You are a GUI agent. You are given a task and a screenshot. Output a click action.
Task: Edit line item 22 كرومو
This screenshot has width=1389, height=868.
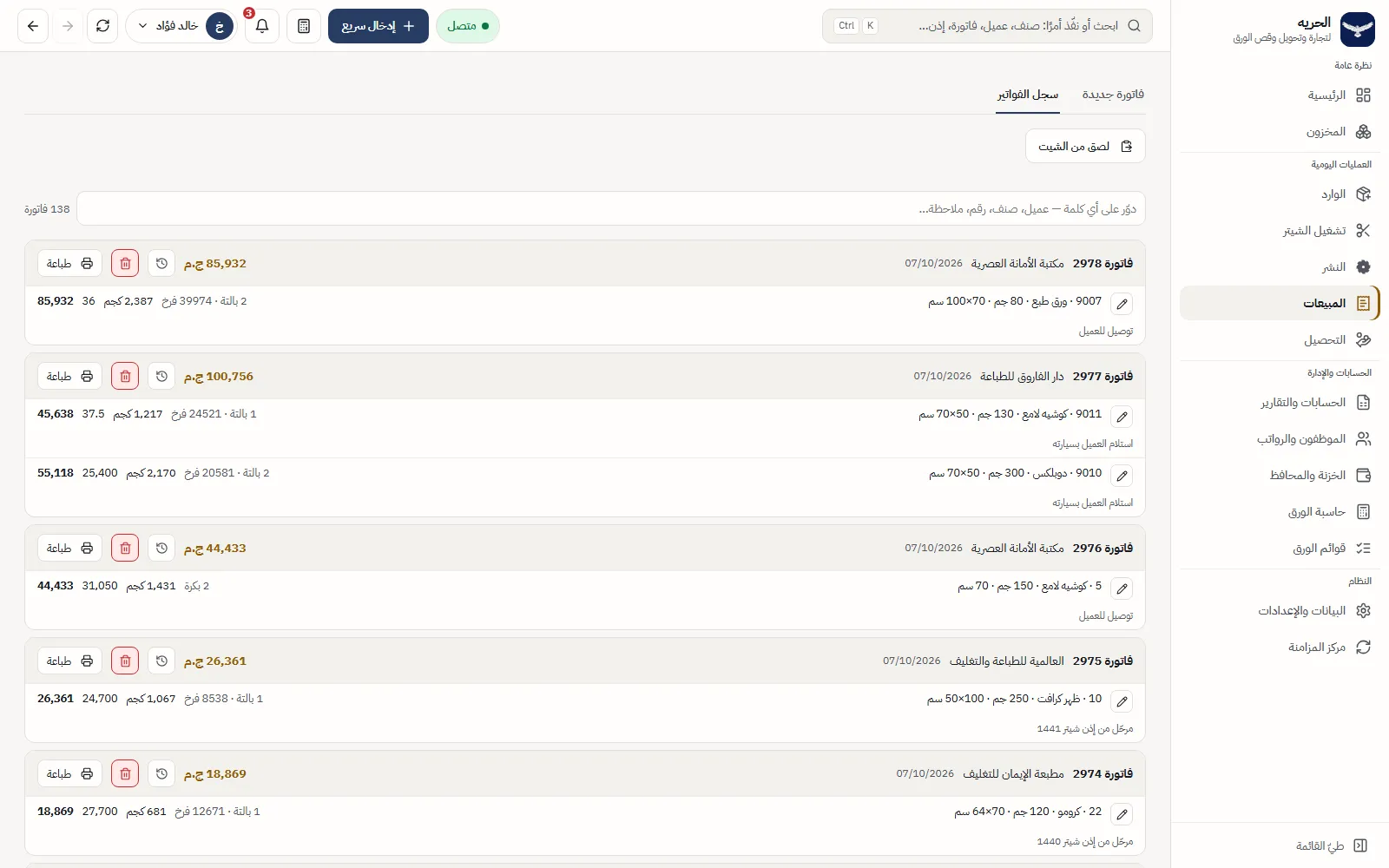1122,814
